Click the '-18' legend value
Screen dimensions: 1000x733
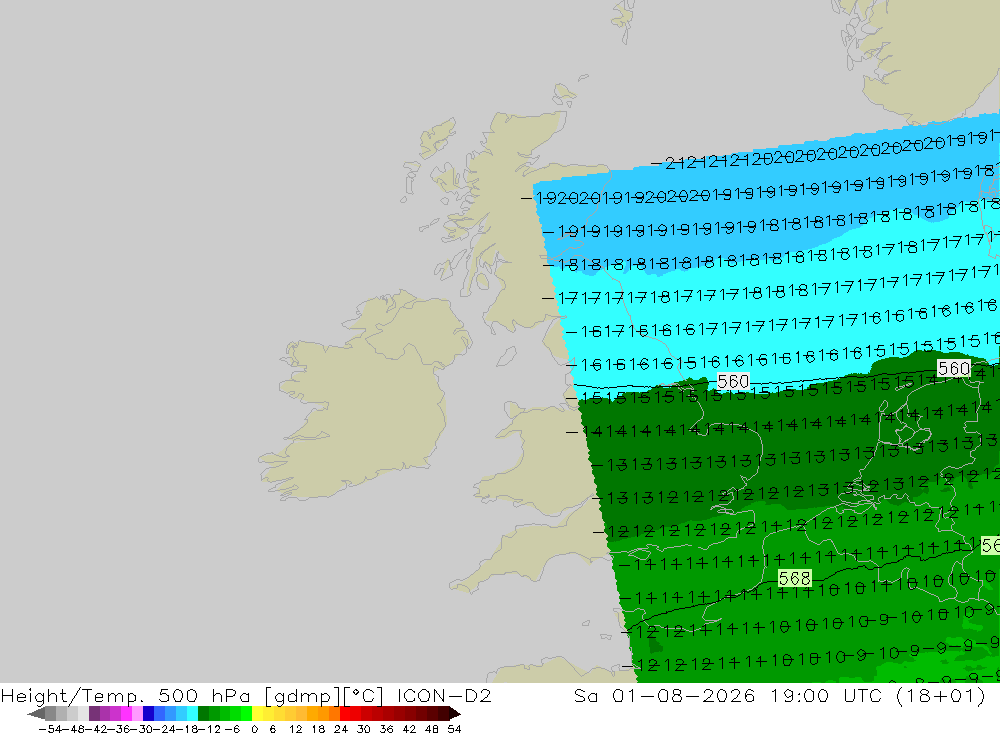[x=188, y=729]
